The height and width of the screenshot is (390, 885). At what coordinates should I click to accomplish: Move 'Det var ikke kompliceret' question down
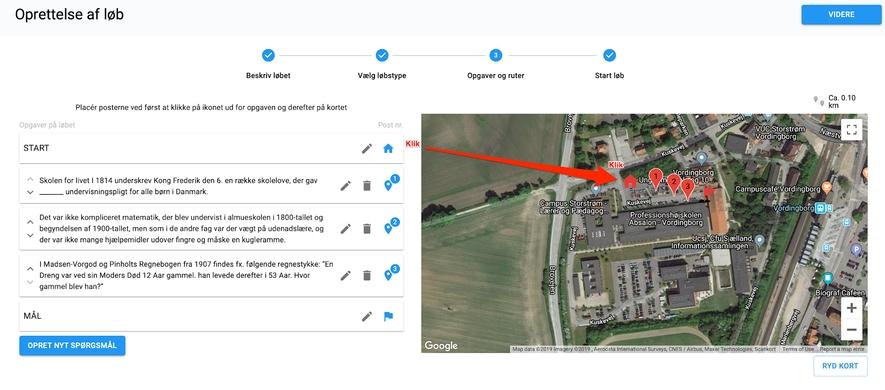point(30,235)
